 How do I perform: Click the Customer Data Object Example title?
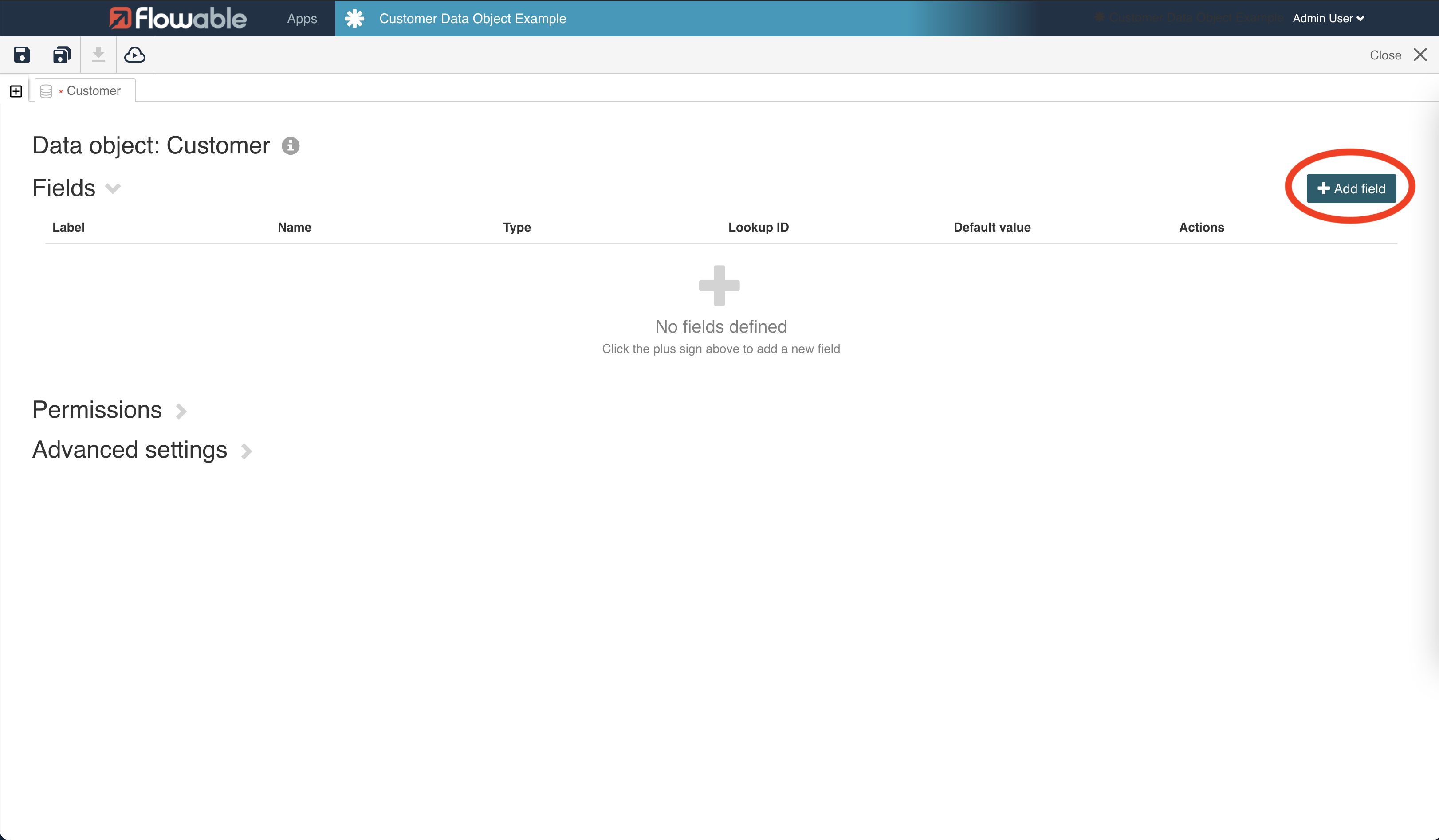tap(472, 18)
